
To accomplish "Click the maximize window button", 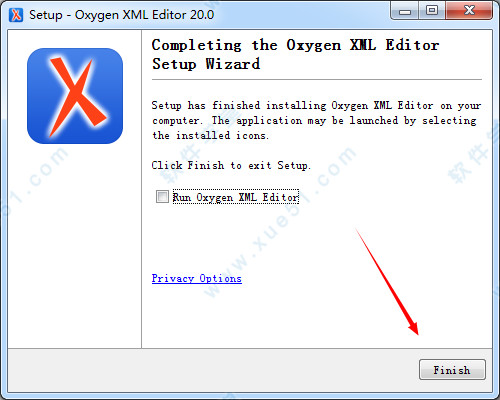I will pyautogui.click(x=432, y=11).
